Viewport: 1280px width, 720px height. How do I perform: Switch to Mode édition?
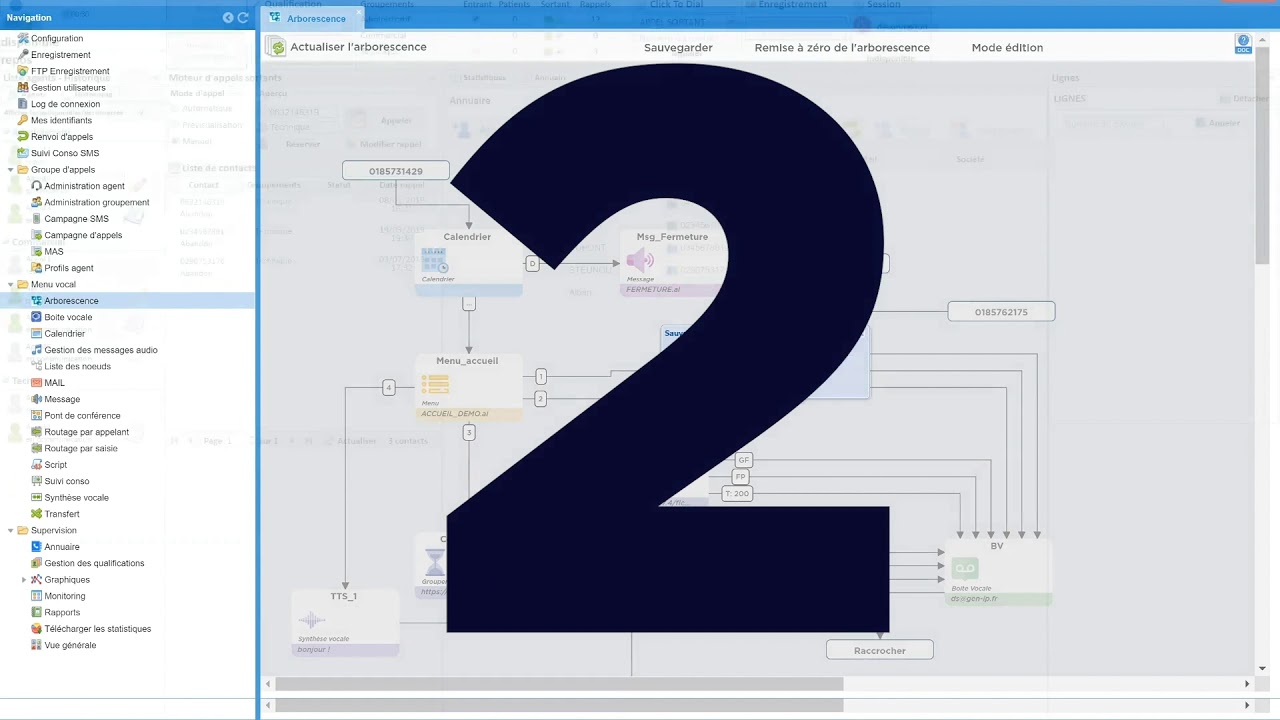point(1007,47)
